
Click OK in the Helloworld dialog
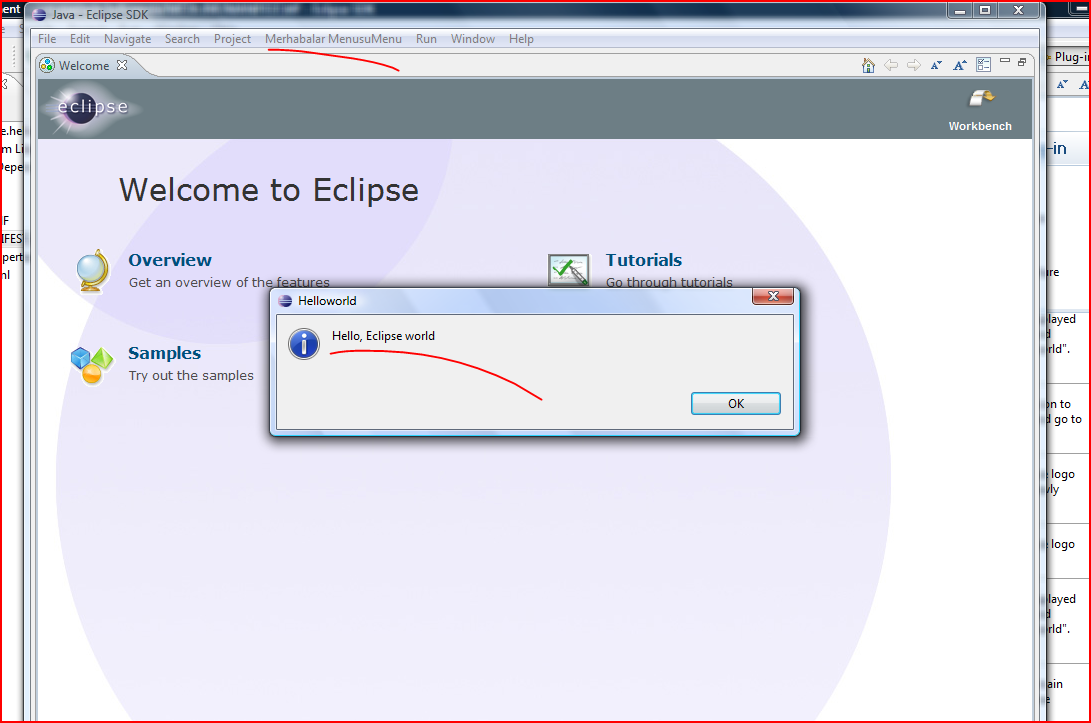pyautogui.click(x=735, y=404)
